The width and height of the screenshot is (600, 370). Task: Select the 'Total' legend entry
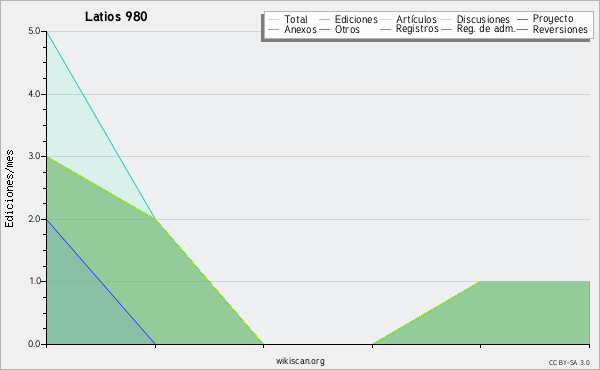(x=288, y=19)
